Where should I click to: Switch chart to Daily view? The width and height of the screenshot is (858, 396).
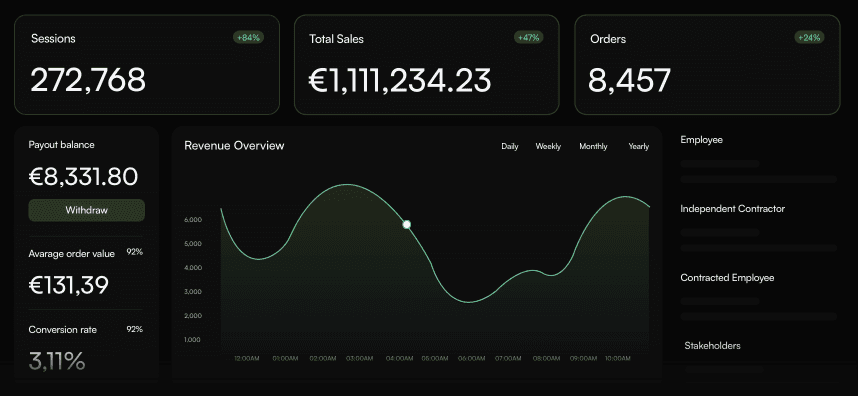click(x=509, y=147)
